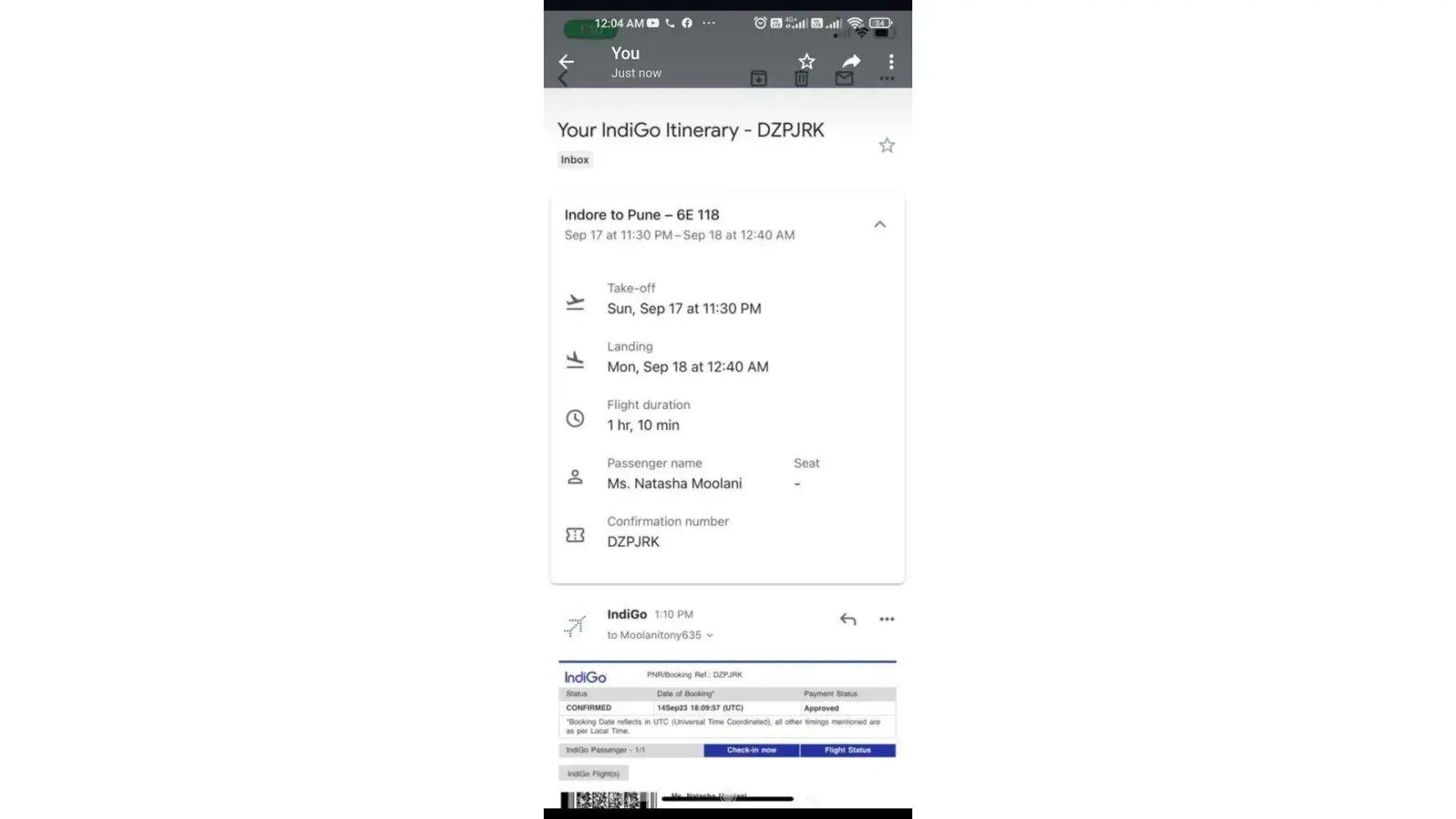The width and height of the screenshot is (1456, 819).
Task: Tap the back arrow in top bar
Action: (x=566, y=61)
